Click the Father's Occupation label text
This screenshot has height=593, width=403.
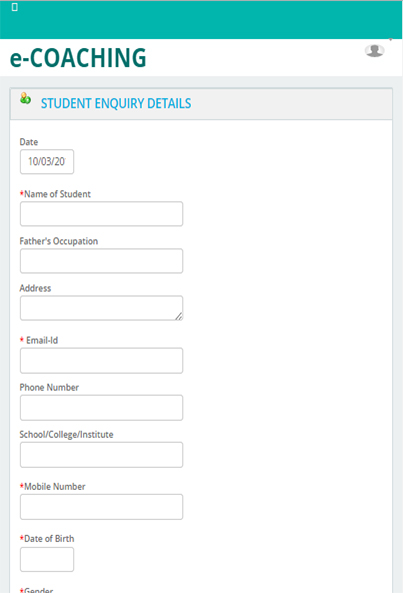click(x=59, y=241)
